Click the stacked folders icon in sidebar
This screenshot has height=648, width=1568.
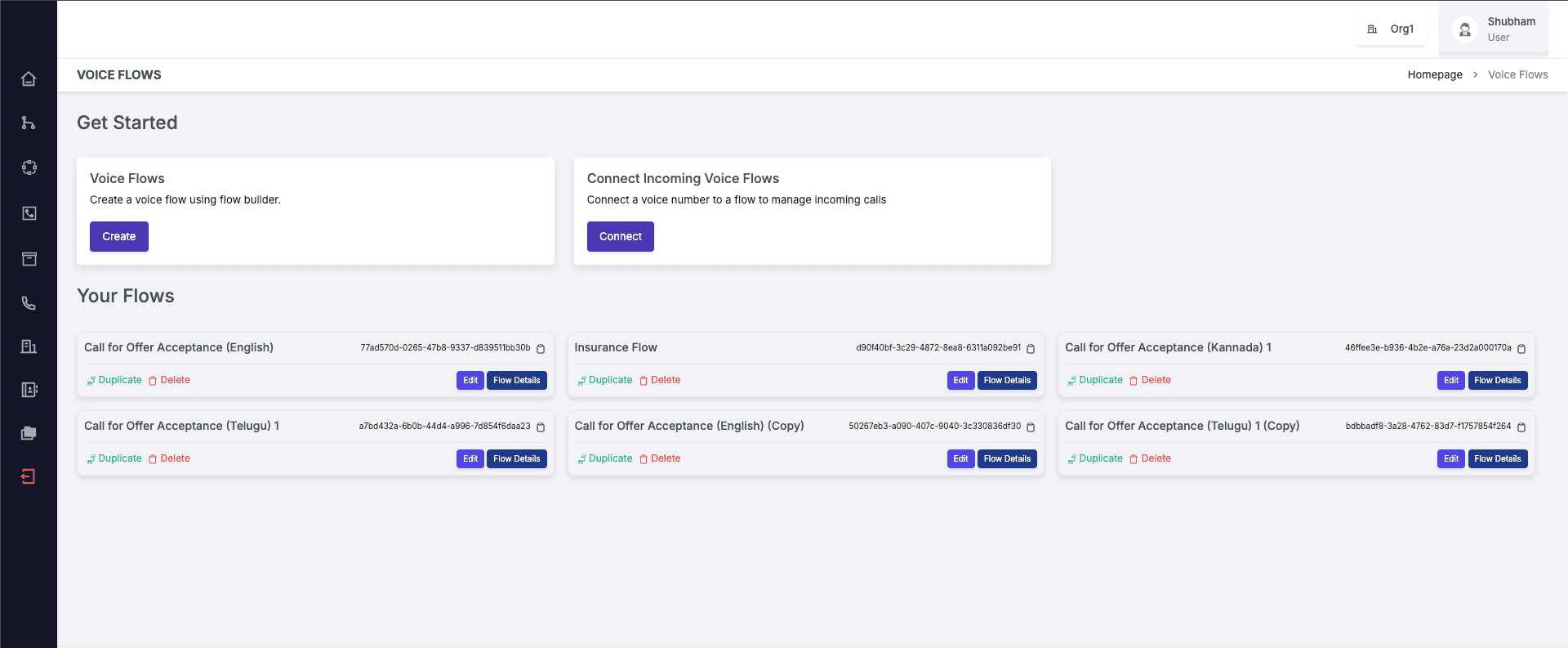click(29, 433)
